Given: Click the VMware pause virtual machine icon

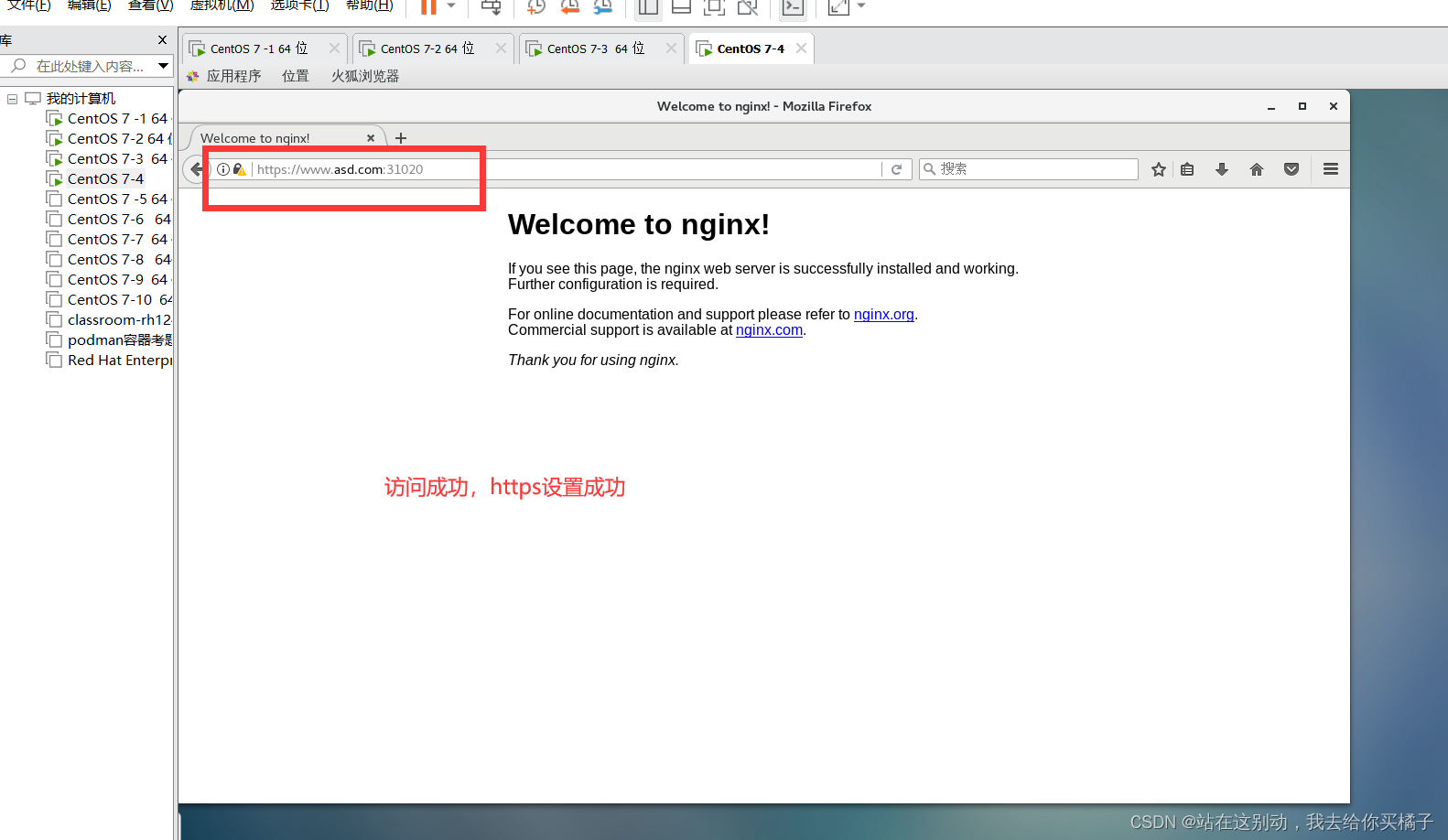Looking at the screenshot, I should click(428, 6).
